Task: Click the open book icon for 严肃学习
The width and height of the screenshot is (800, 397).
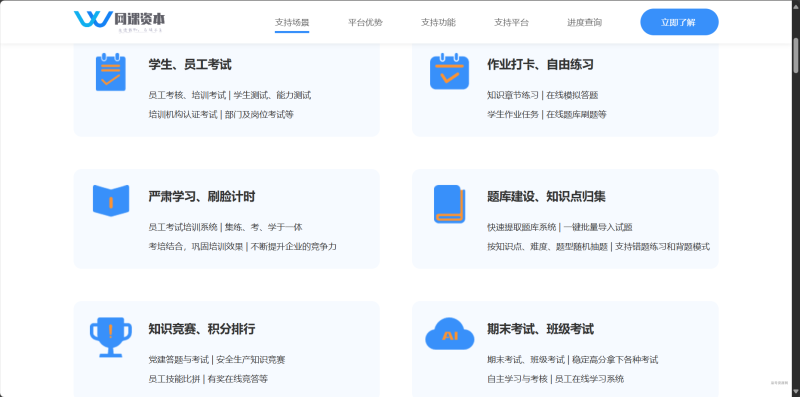Action: [111, 201]
